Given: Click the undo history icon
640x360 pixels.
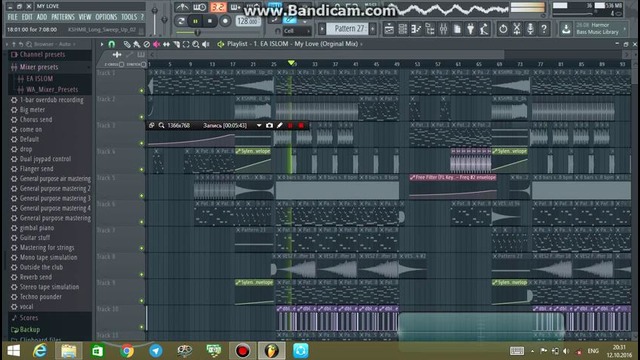Looking at the screenshot, I should (503, 29).
